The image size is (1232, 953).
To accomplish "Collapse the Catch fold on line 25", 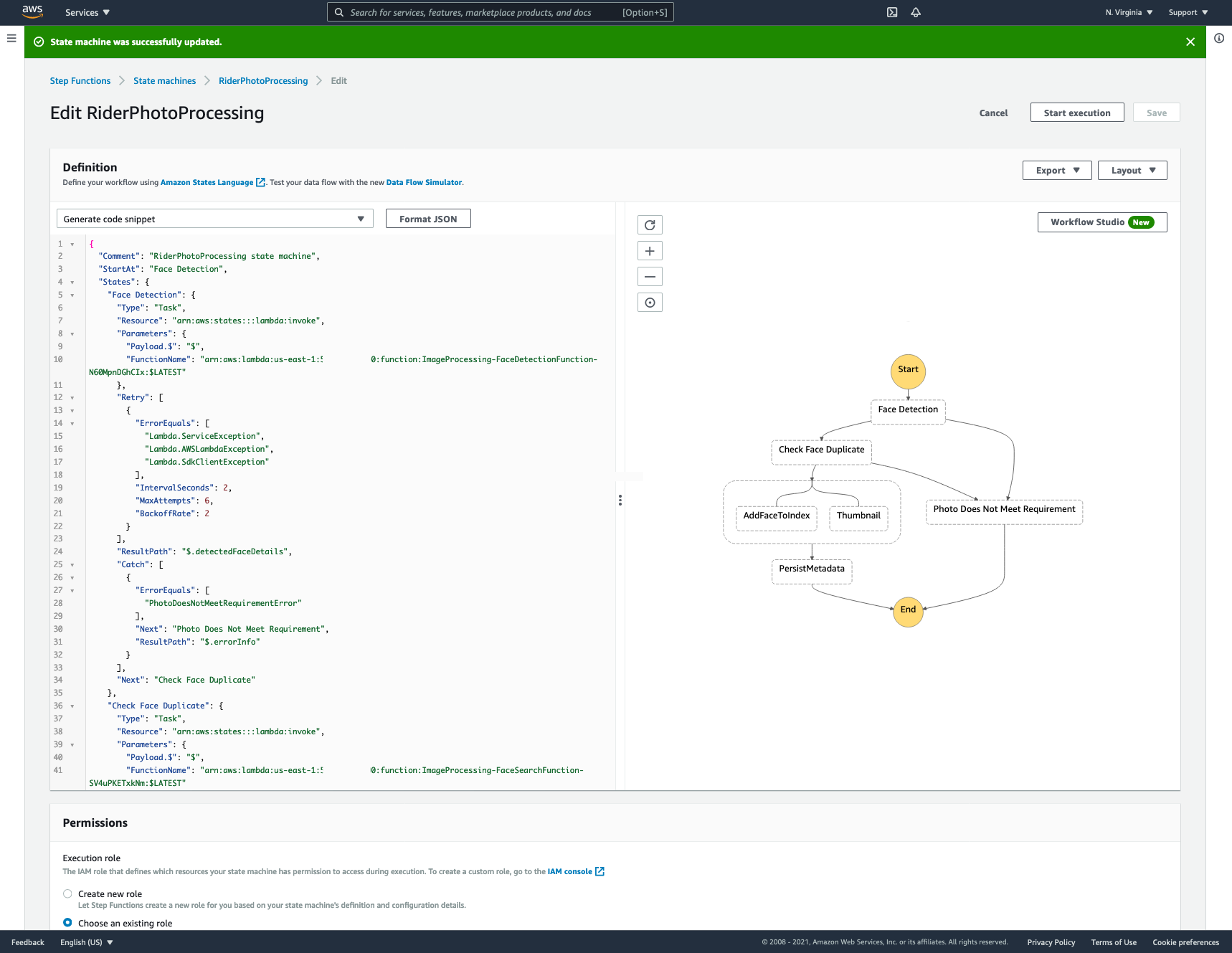I will 72,565.
